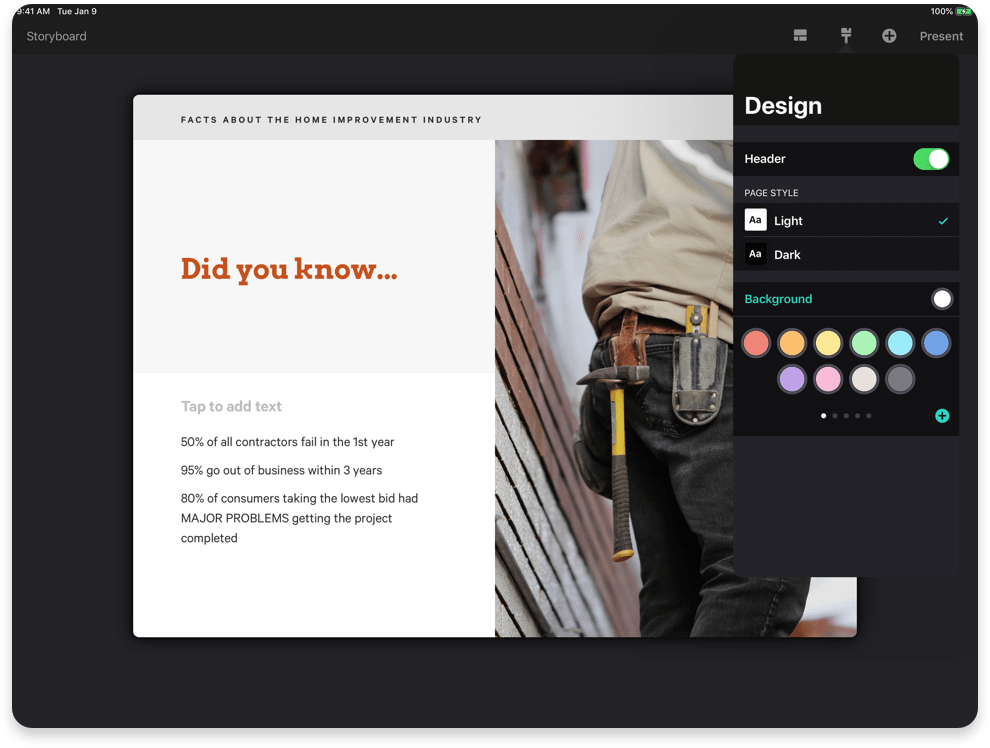This screenshot has height=748, width=990.
Task: Select the '80% of consumers' paragraph
Action: 299,518
